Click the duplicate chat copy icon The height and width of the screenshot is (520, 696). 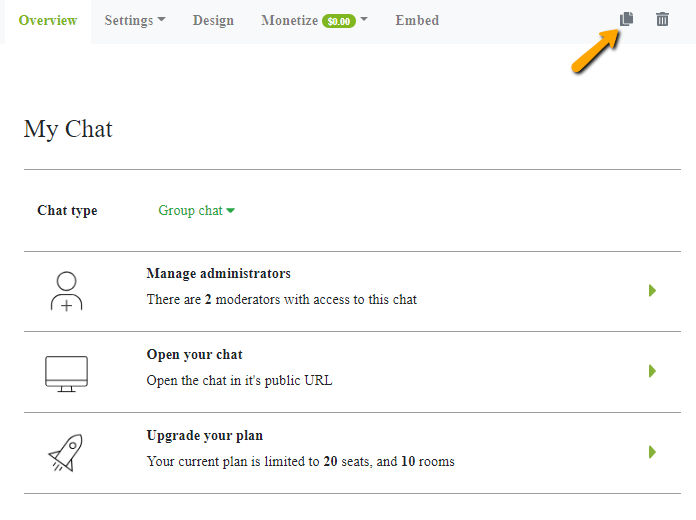point(627,19)
